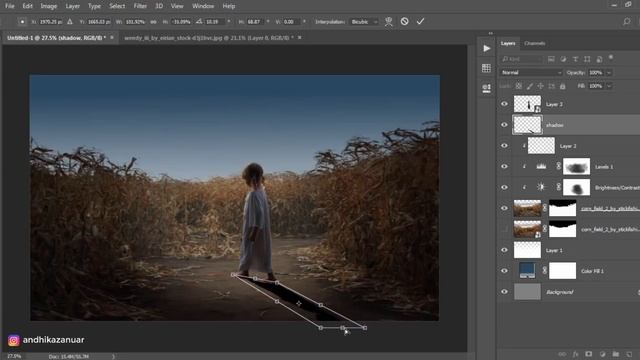Click the lock image pixels brush icon
This screenshot has height=360, width=640.
[x=530, y=86]
